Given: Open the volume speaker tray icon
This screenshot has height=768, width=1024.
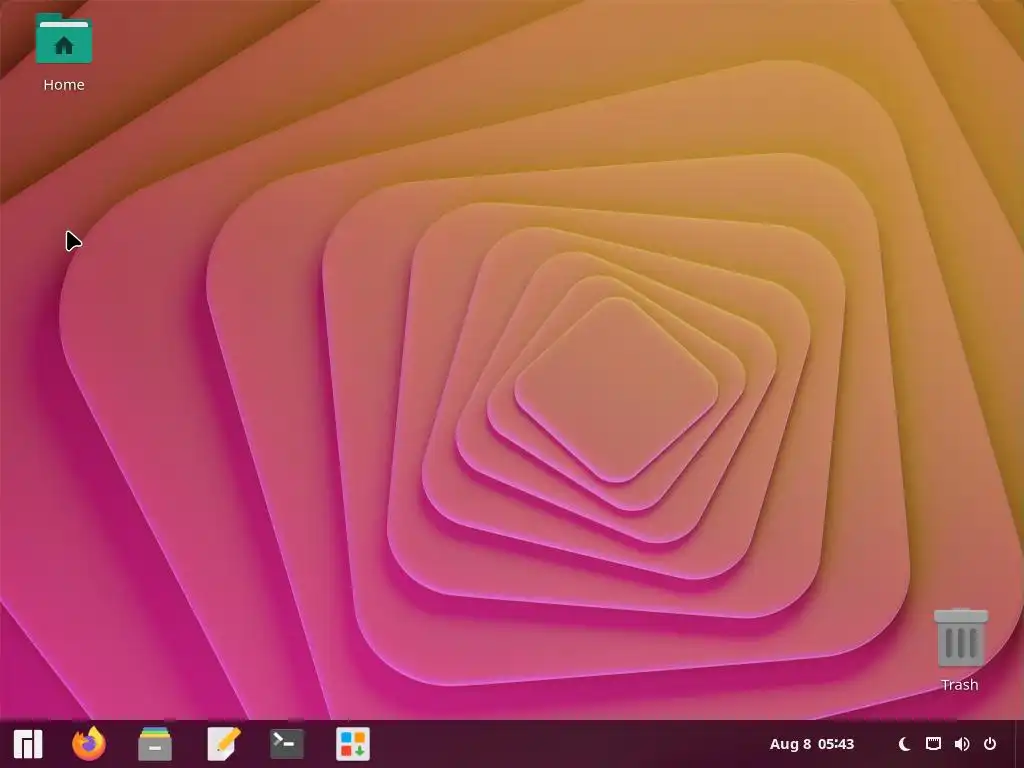Looking at the screenshot, I should 962,744.
